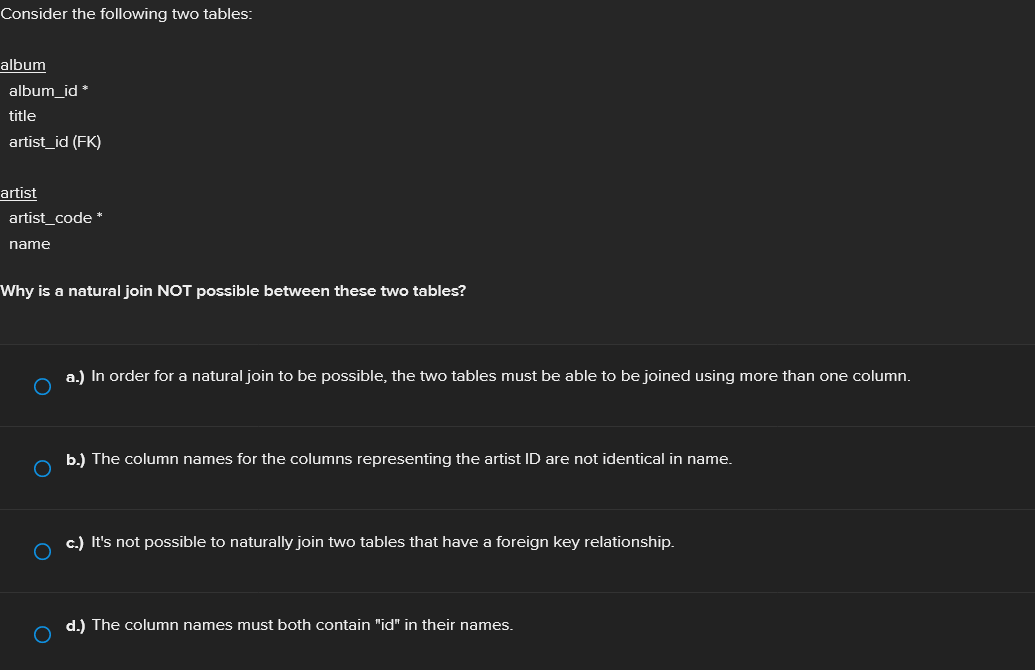Click the "title" column in album table

[x=22, y=116]
